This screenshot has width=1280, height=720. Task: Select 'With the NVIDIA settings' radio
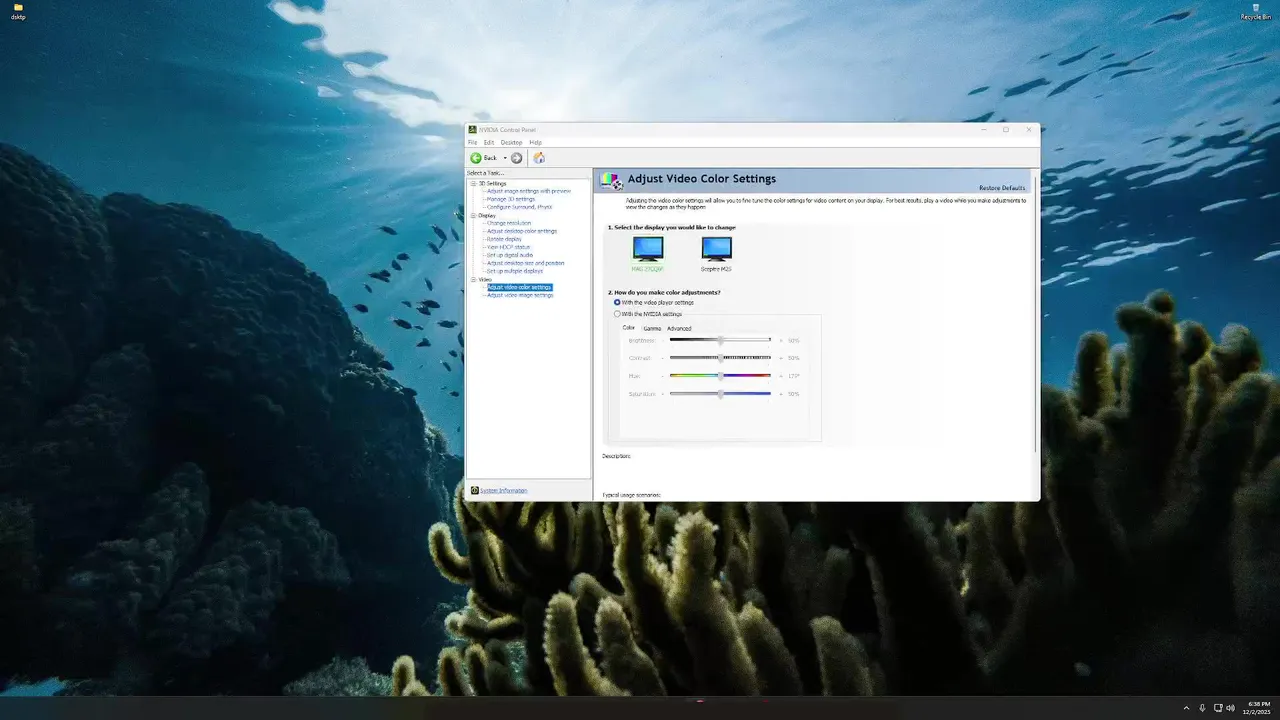click(617, 314)
